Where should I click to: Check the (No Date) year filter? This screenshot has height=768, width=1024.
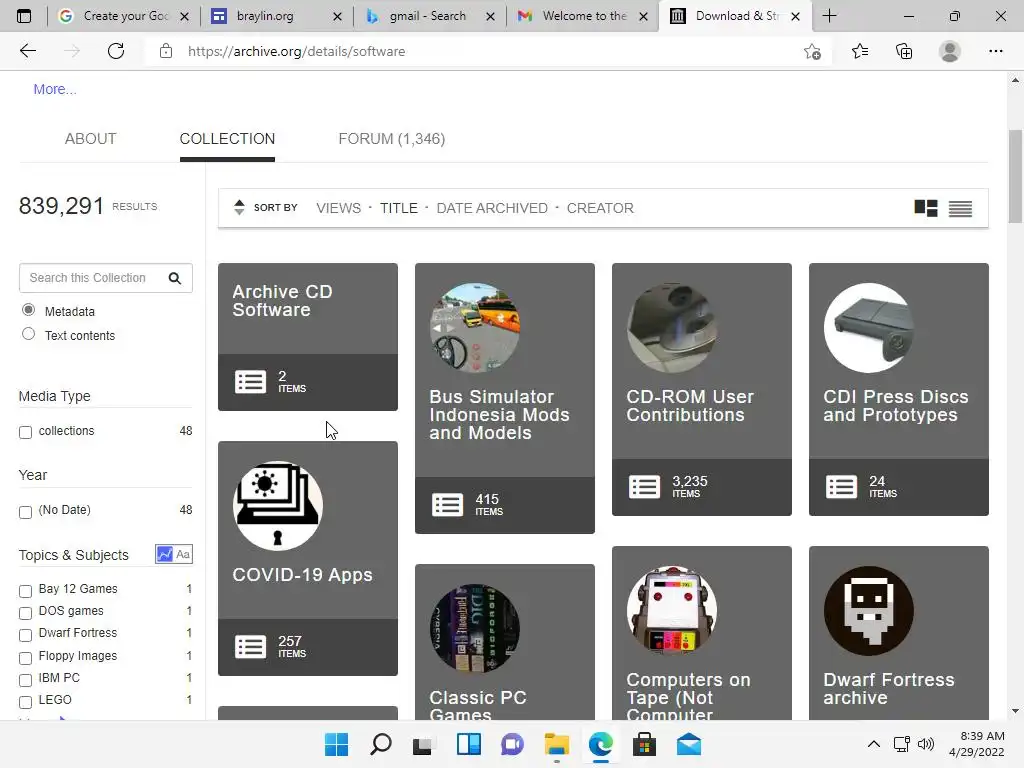coord(25,512)
